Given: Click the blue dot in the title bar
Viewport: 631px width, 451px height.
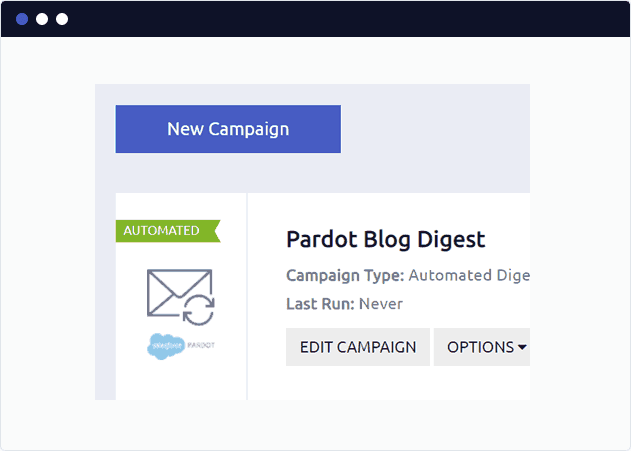Looking at the screenshot, I should coord(22,19).
